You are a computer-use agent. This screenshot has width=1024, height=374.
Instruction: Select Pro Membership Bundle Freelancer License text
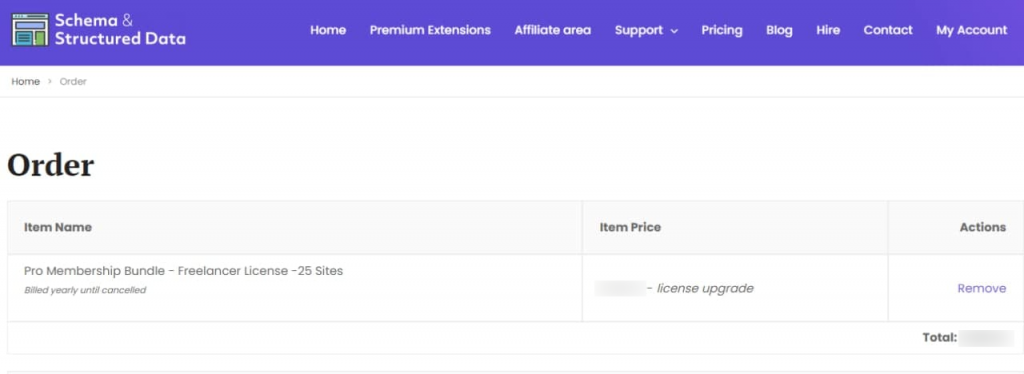184,271
